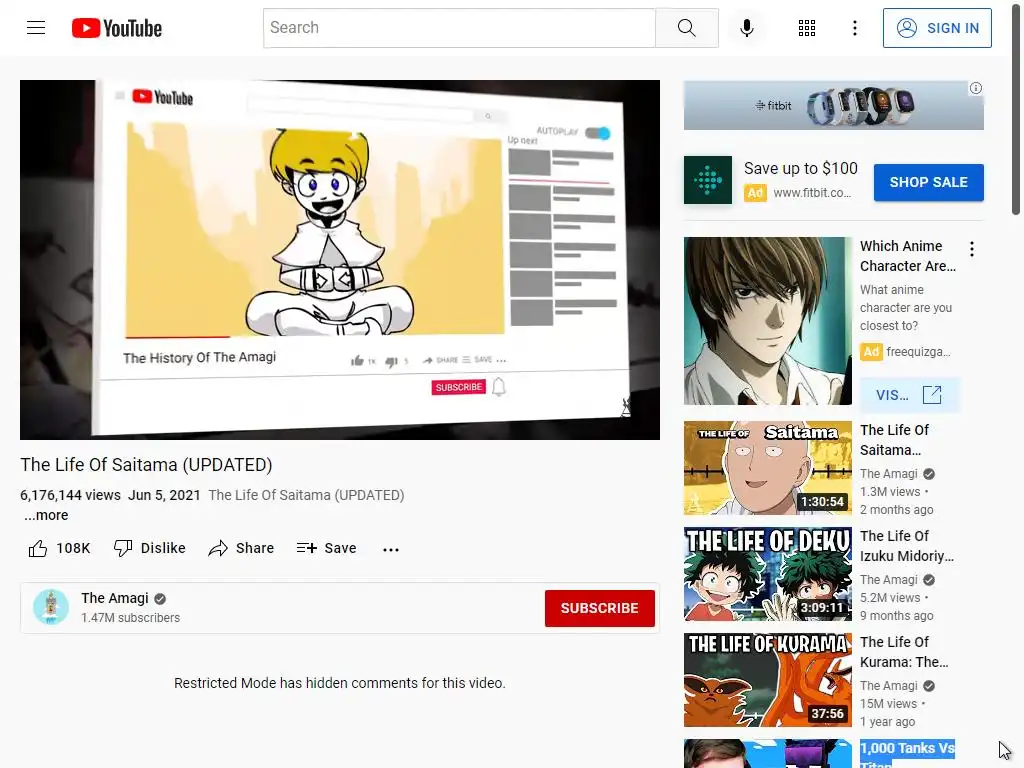Click Fitbit advertiser logo square
Image resolution: width=1024 pixels, height=768 pixels.
coord(708,180)
